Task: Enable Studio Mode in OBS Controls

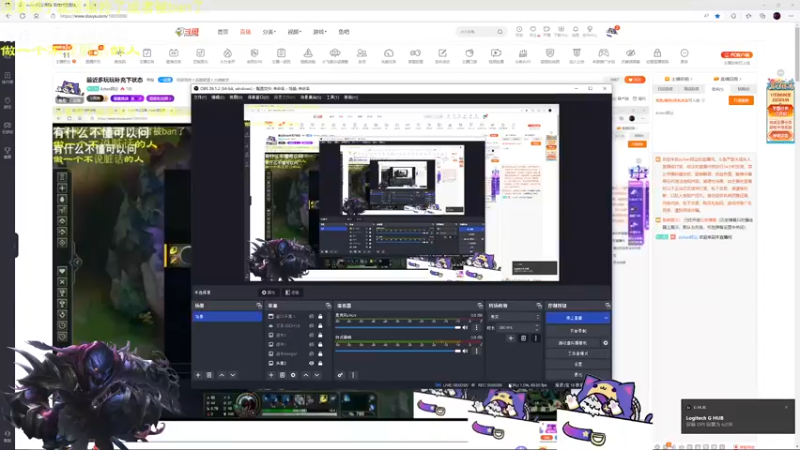Action: 578,353
